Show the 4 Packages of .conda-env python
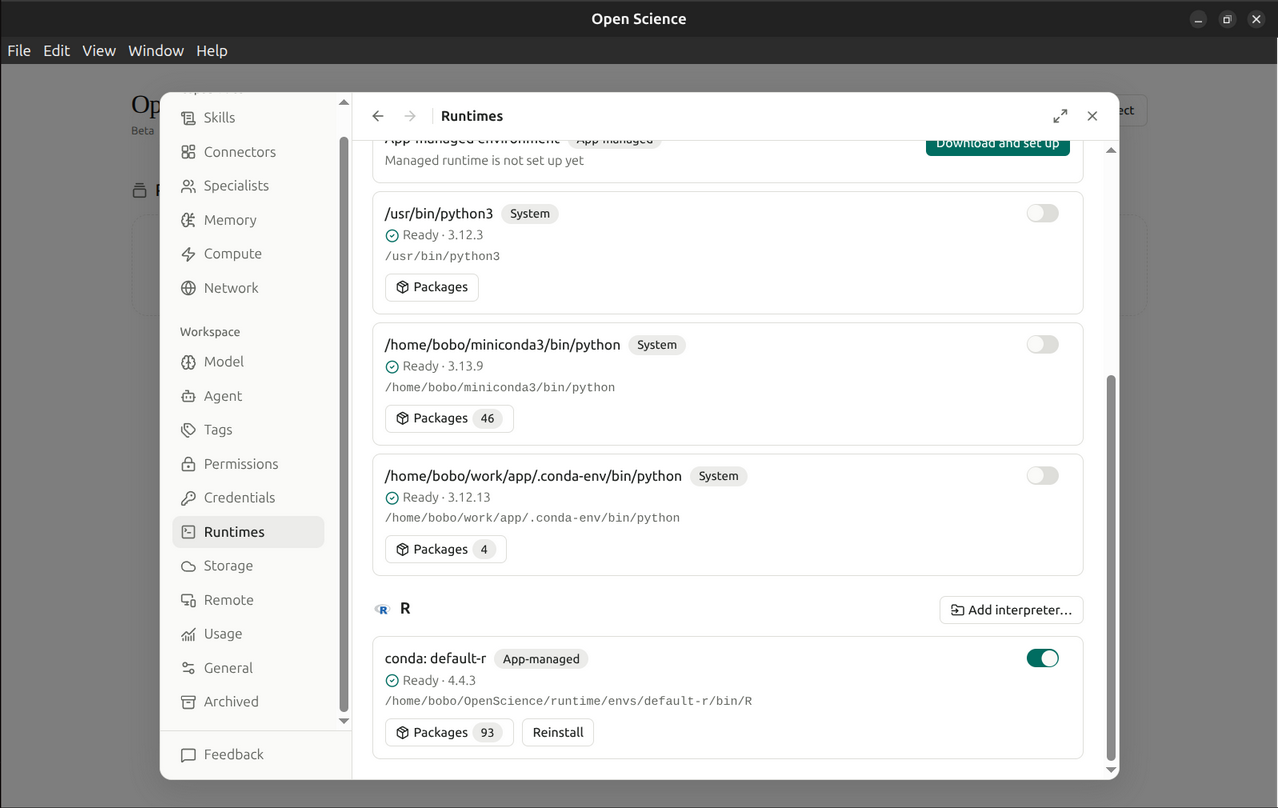 coord(445,549)
